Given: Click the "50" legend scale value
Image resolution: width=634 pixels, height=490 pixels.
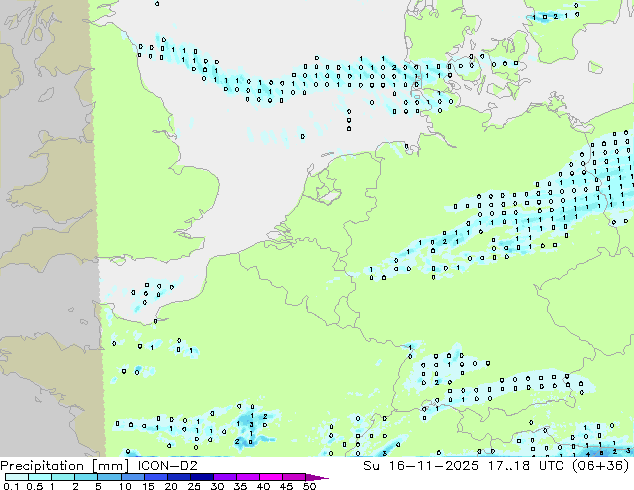Looking at the screenshot, I should click(x=309, y=486).
